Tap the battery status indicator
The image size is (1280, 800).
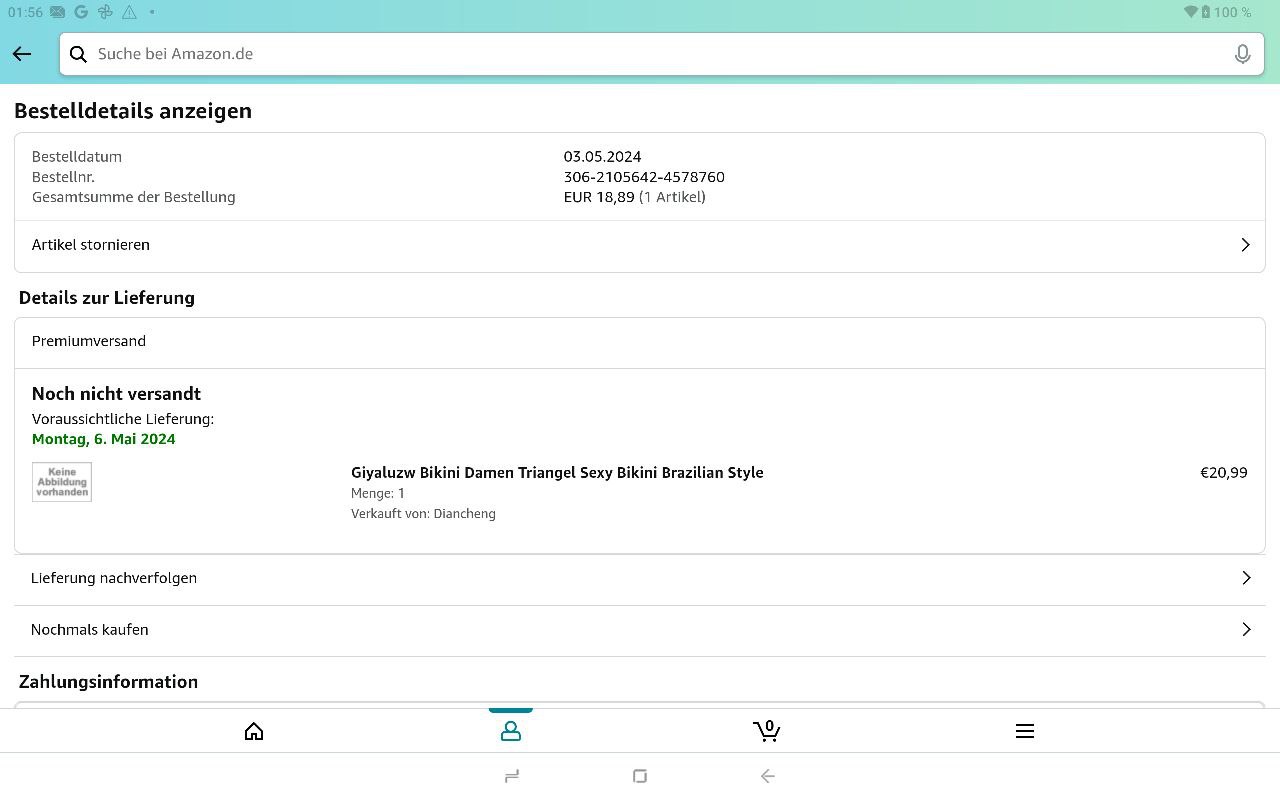[1205, 12]
